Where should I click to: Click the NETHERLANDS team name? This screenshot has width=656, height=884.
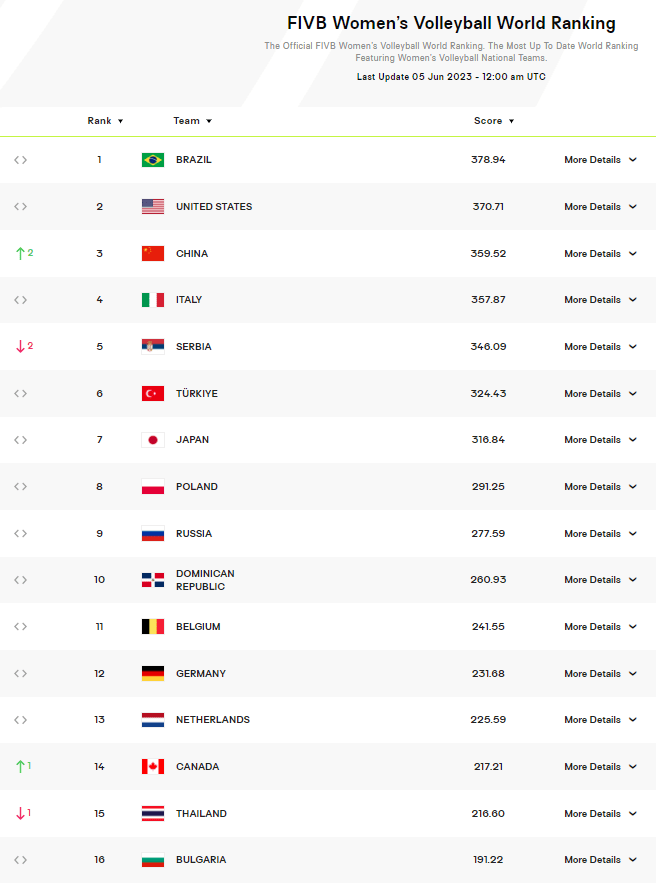[x=213, y=720]
